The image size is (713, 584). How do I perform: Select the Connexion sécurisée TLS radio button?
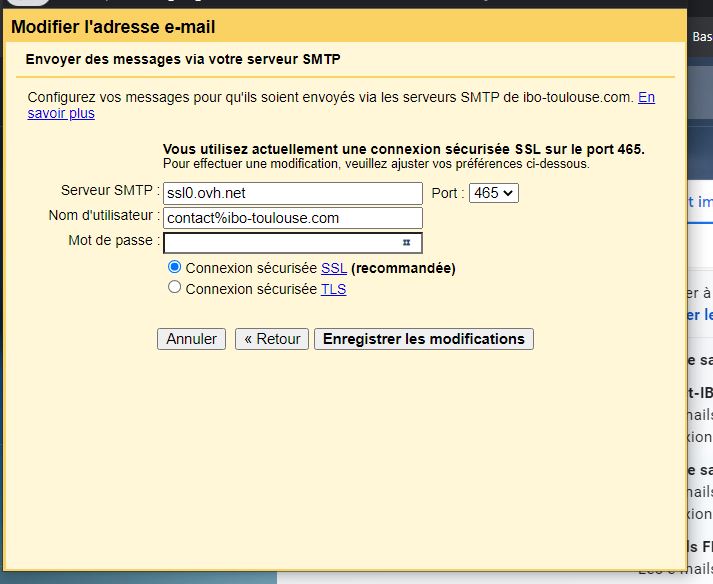click(175, 288)
